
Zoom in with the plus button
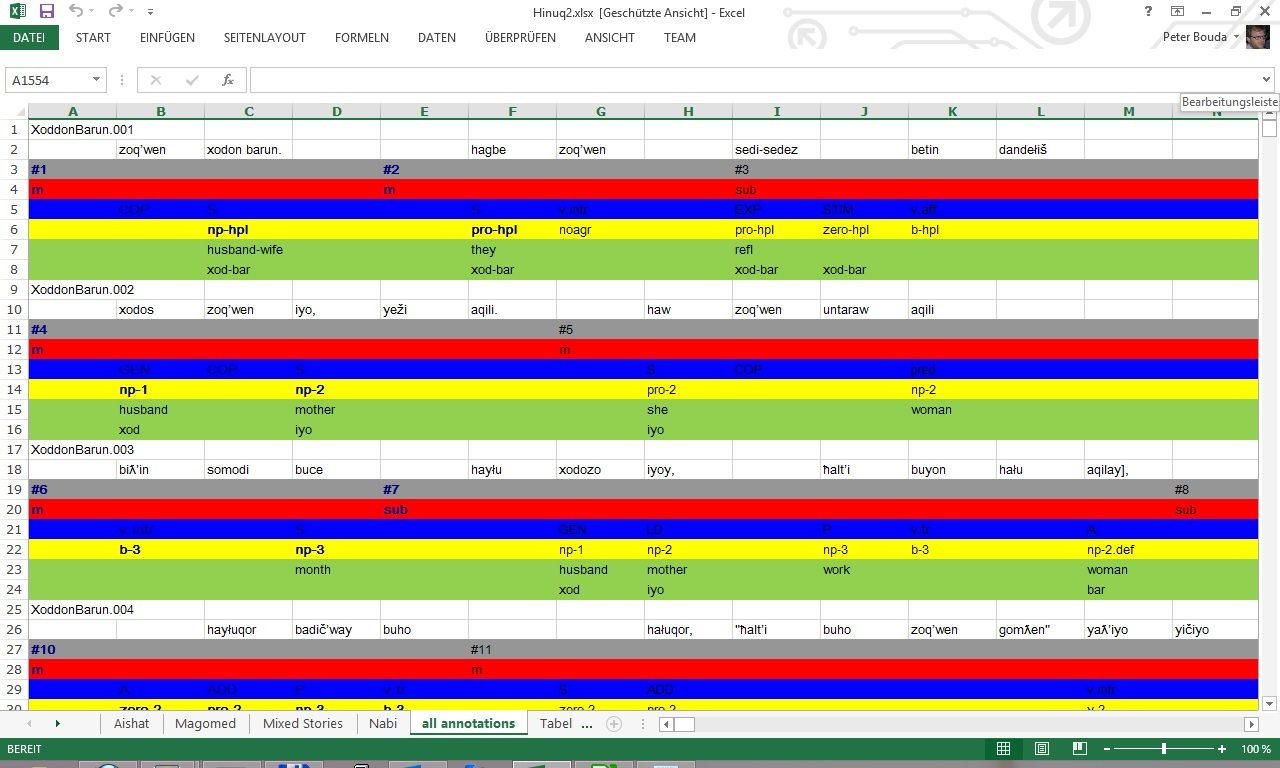(x=1222, y=749)
